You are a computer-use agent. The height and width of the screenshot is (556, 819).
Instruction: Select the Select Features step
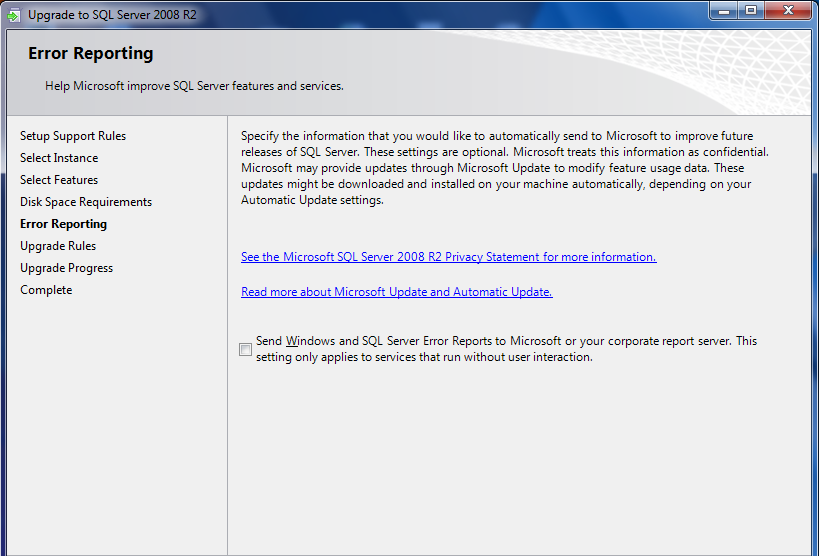tap(59, 180)
